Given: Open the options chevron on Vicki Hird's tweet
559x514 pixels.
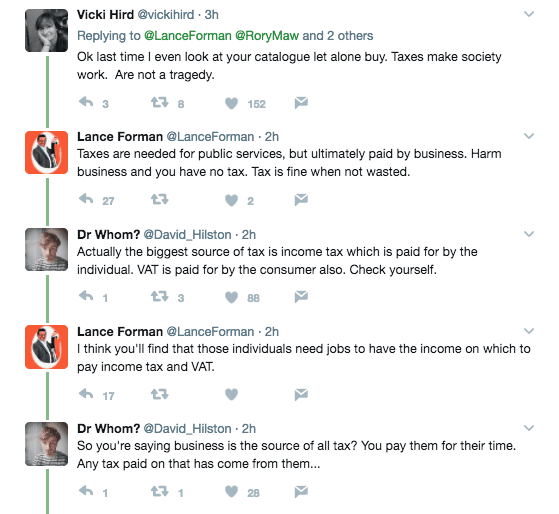Looking at the screenshot, I should point(529,14).
